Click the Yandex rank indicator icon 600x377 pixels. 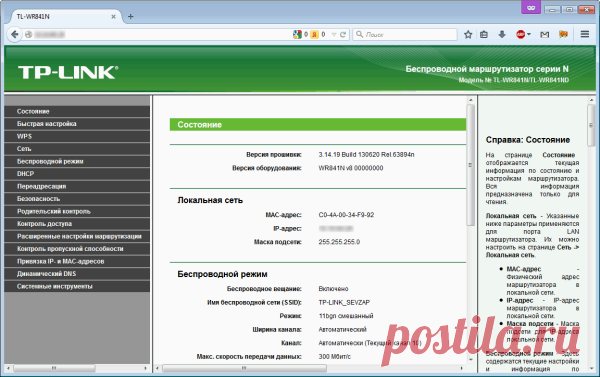tap(314, 34)
